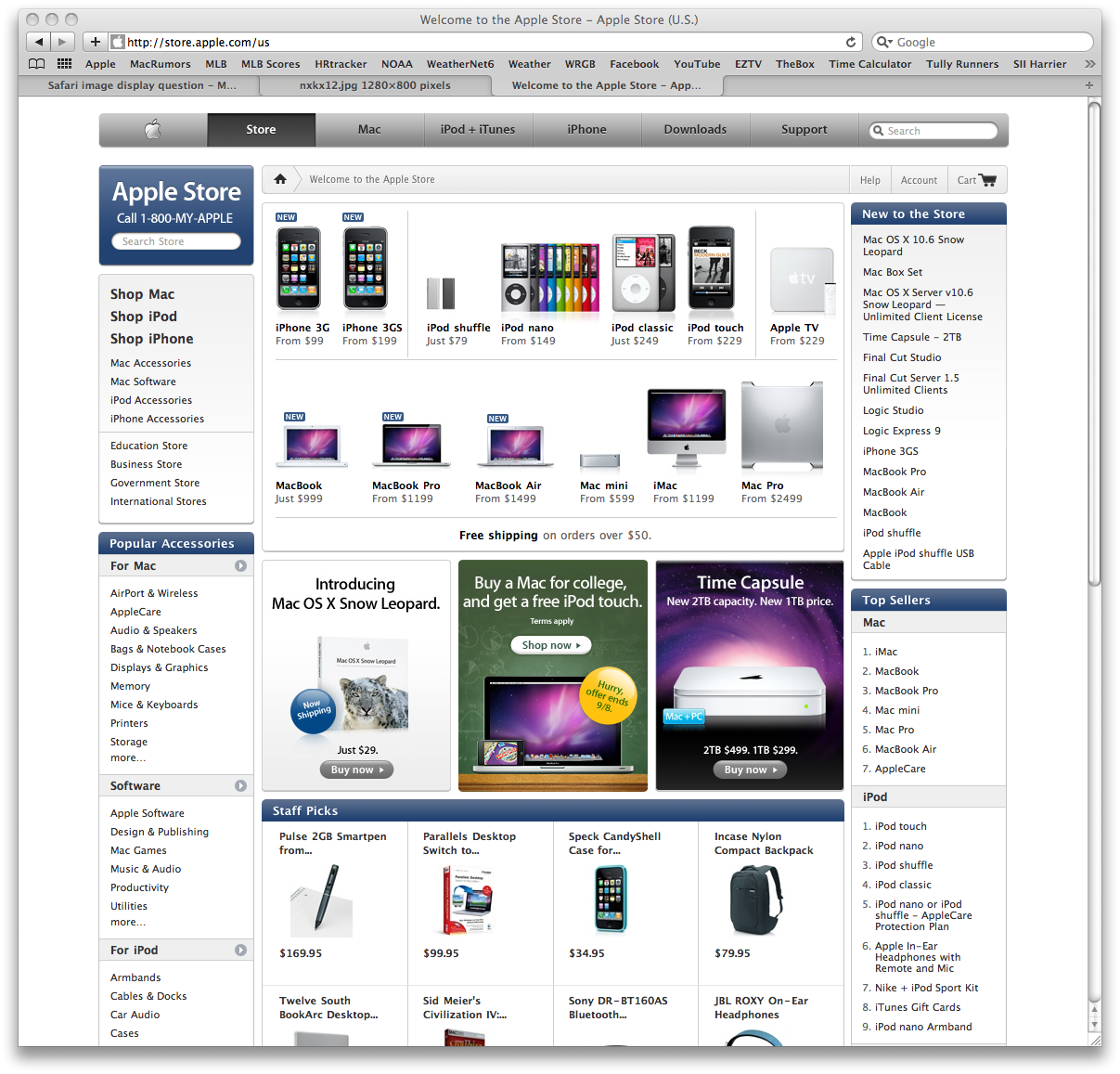Switch to the Support navigation tab
This screenshot has height=1074, width=1120.
[x=804, y=130]
